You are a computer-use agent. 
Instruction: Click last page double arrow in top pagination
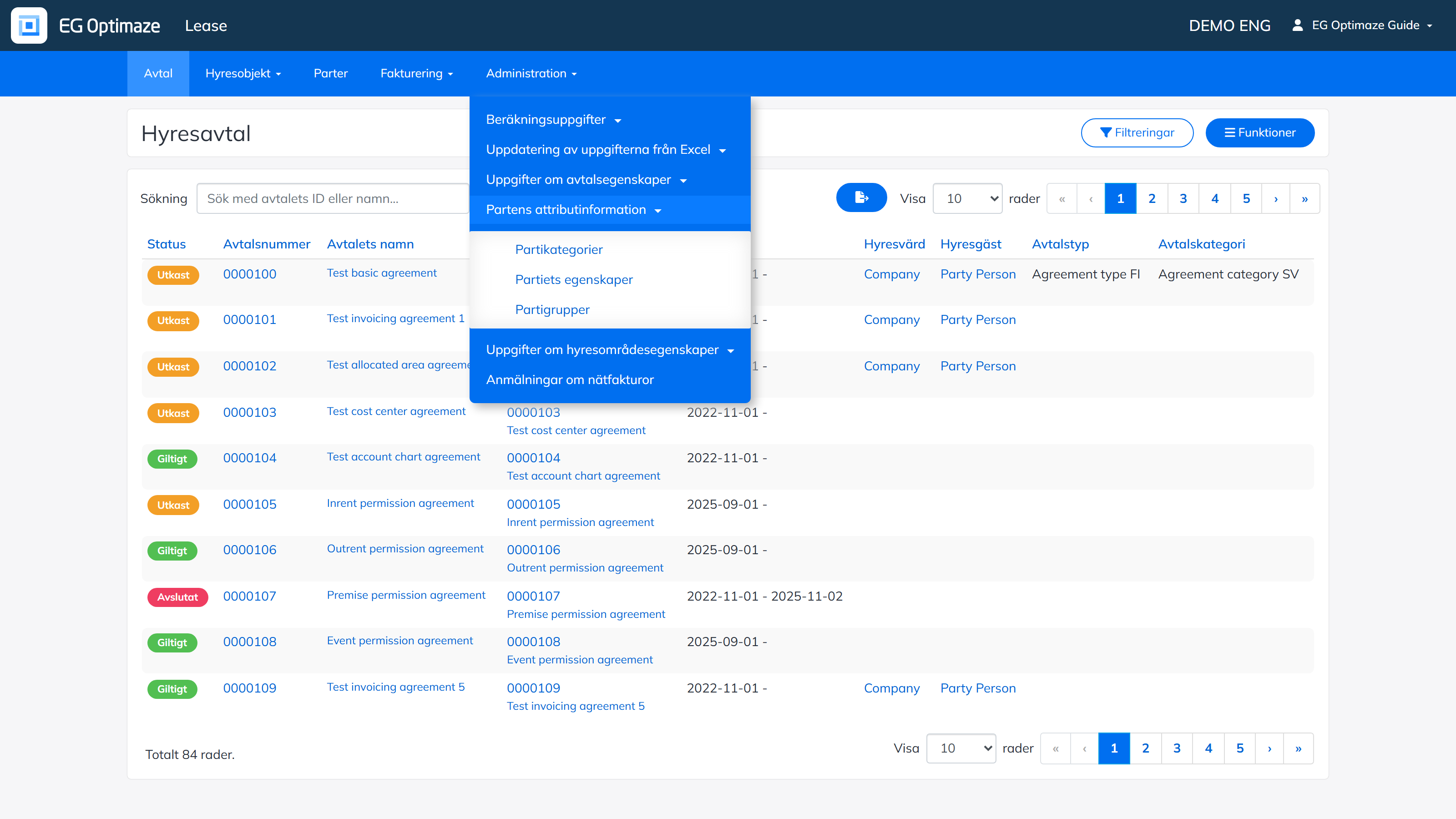[x=1304, y=198]
